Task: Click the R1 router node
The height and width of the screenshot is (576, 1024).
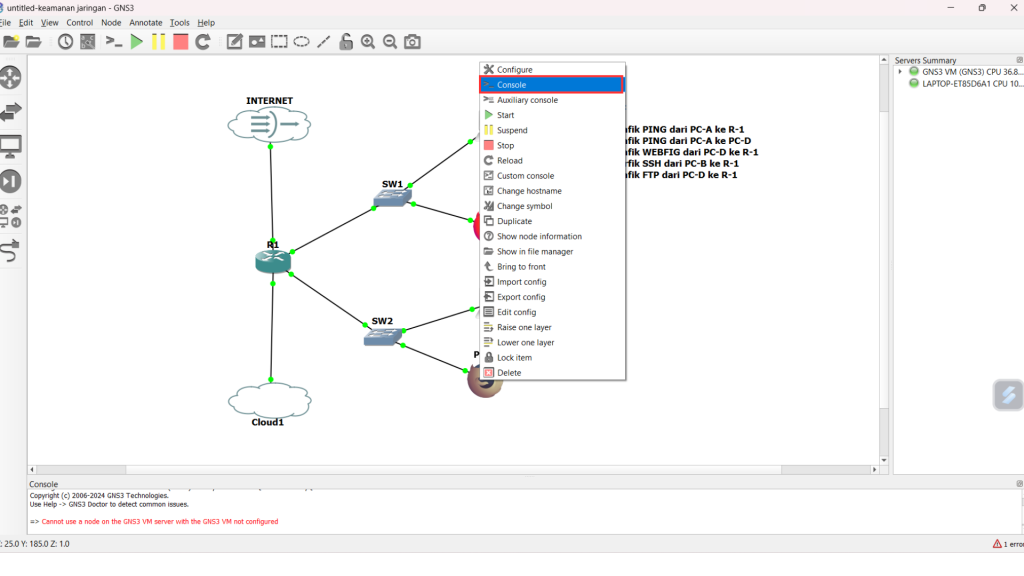Action: (271, 261)
